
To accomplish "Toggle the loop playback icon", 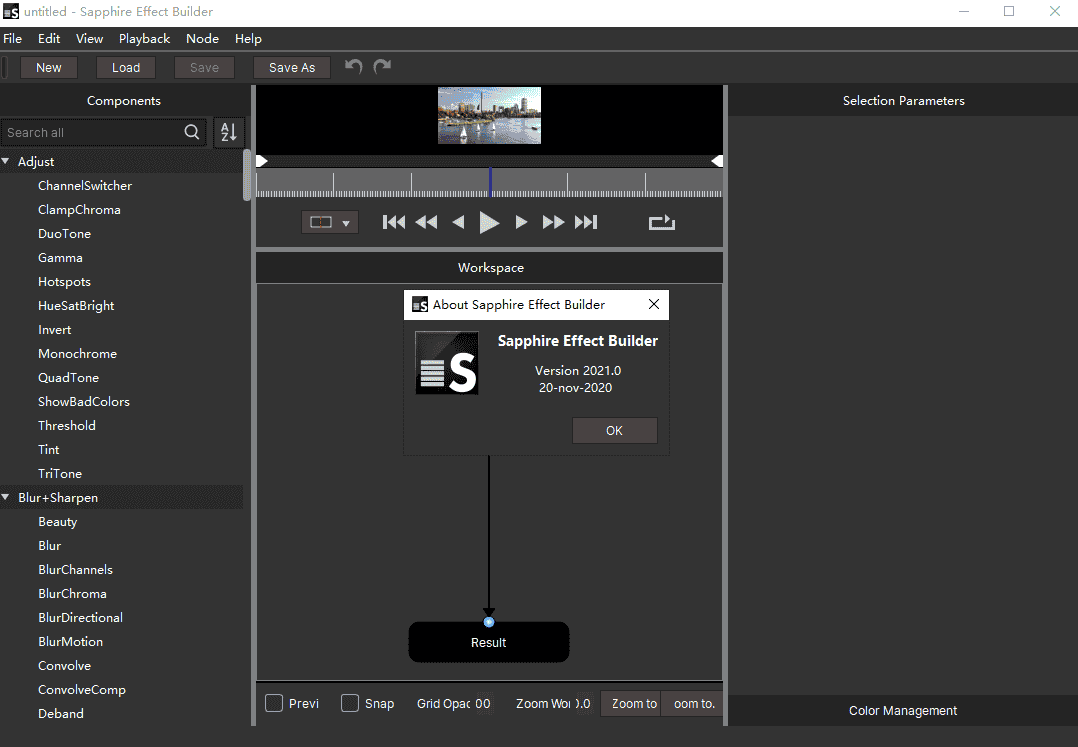I will (x=661, y=222).
